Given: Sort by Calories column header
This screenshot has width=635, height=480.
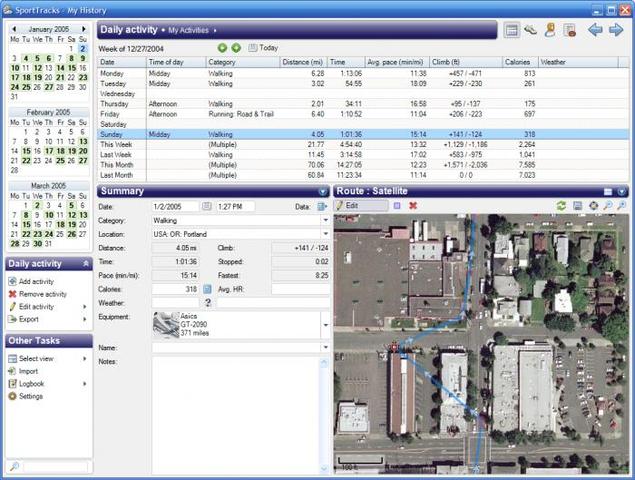Looking at the screenshot, I should 520,62.
